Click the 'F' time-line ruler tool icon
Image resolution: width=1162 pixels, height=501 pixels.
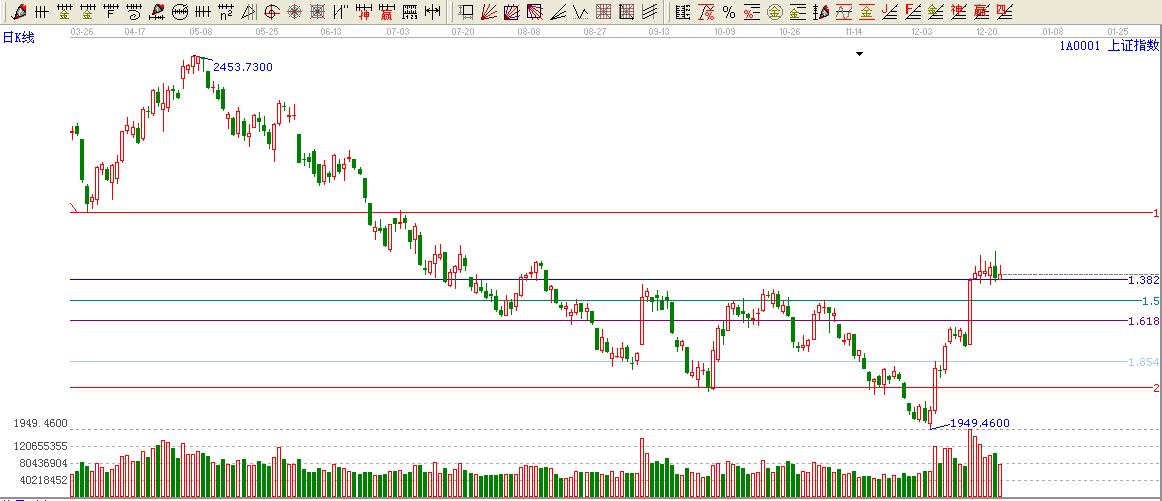coord(111,12)
